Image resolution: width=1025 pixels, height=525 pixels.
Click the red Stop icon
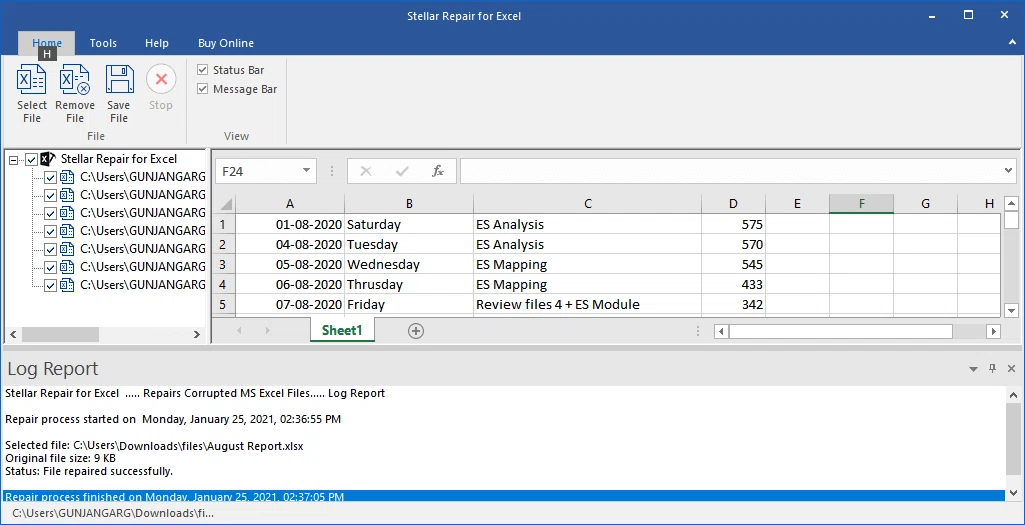click(x=161, y=80)
